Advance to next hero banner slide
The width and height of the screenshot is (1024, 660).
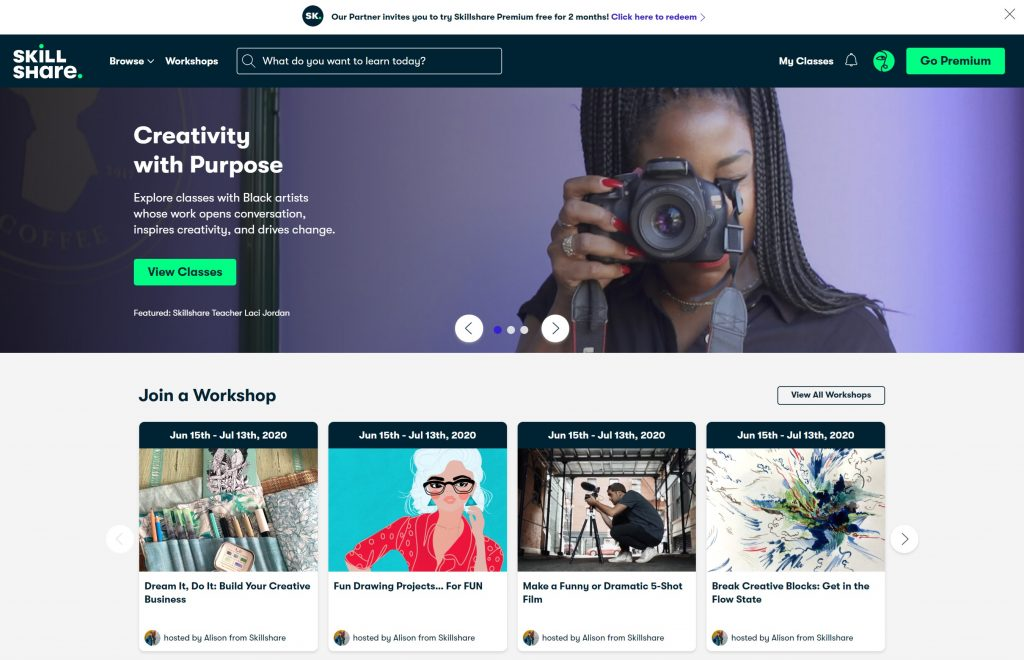coord(555,328)
